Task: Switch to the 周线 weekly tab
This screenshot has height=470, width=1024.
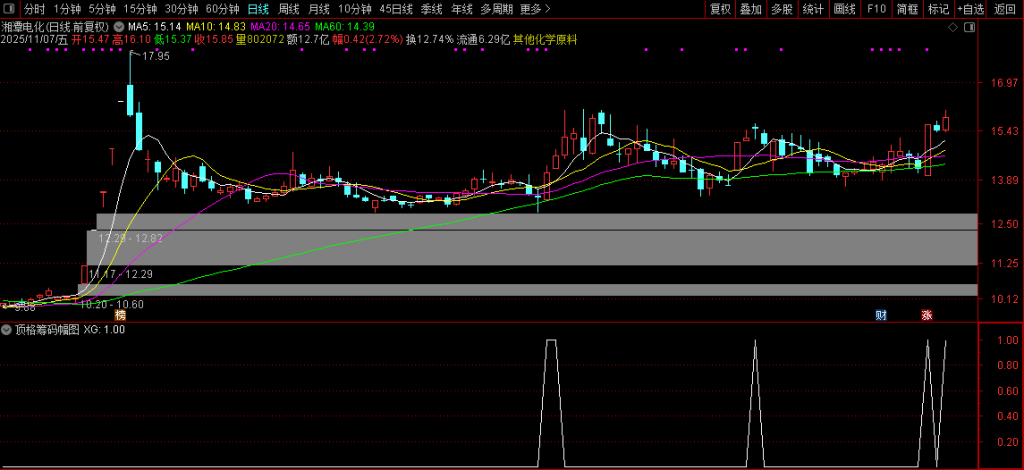Action: tap(289, 9)
